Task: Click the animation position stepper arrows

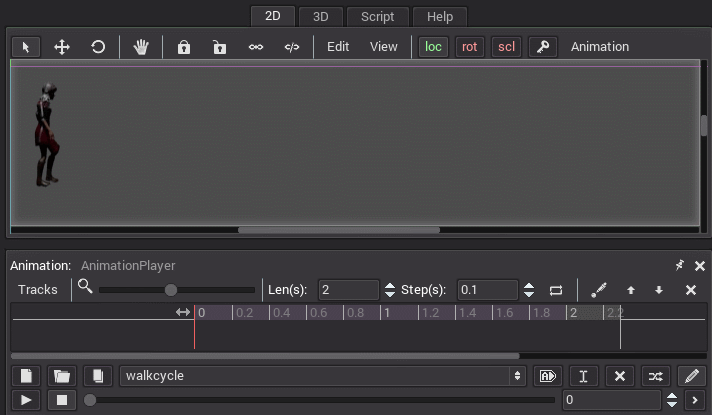Action: point(672,400)
